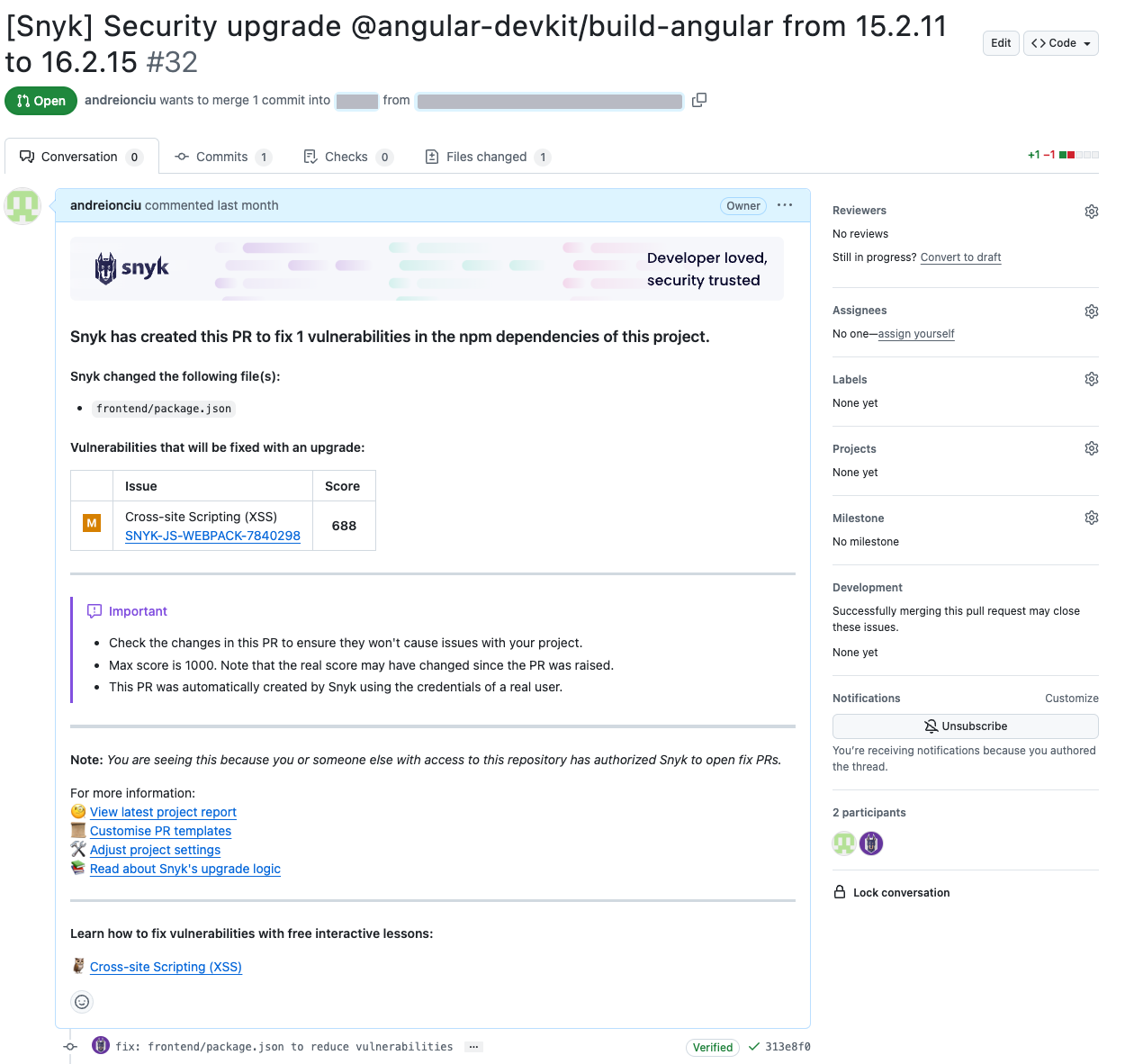
Task: Click the Edit title button
Action: point(1001,43)
